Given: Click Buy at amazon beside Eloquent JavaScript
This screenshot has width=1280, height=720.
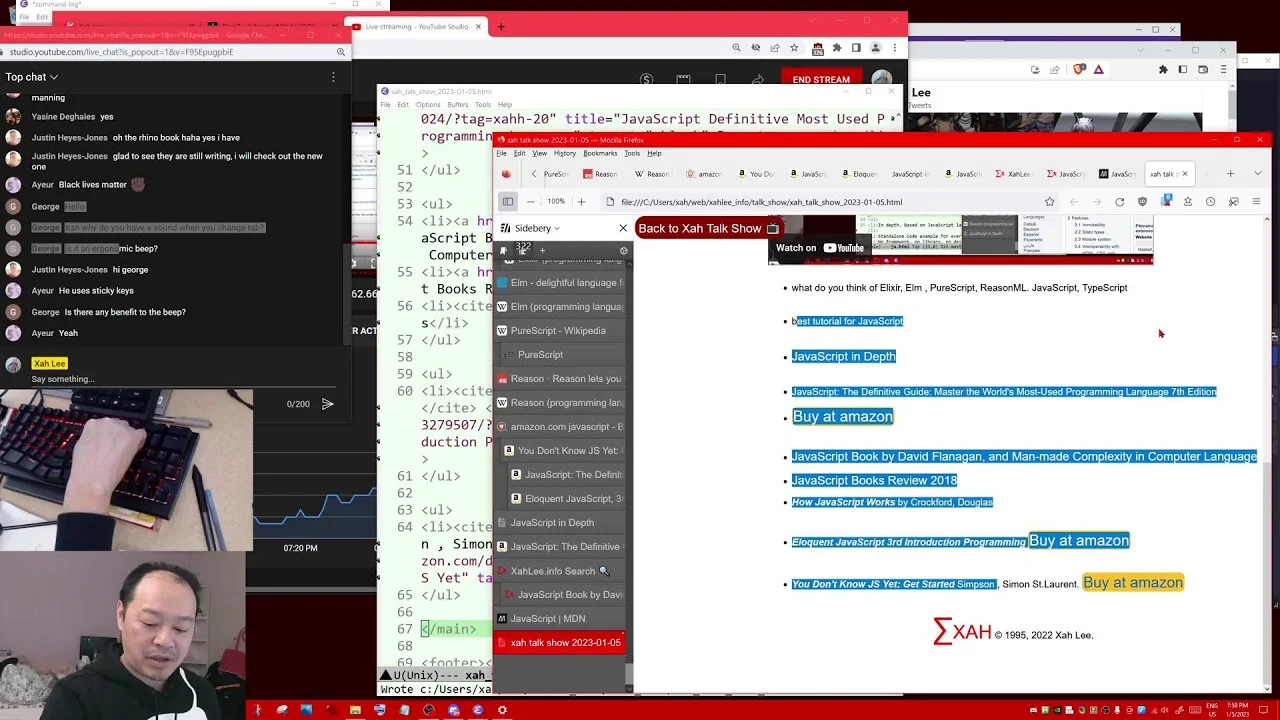Looking at the screenshot, I should pyautogui.click(x=1079, y=541).
